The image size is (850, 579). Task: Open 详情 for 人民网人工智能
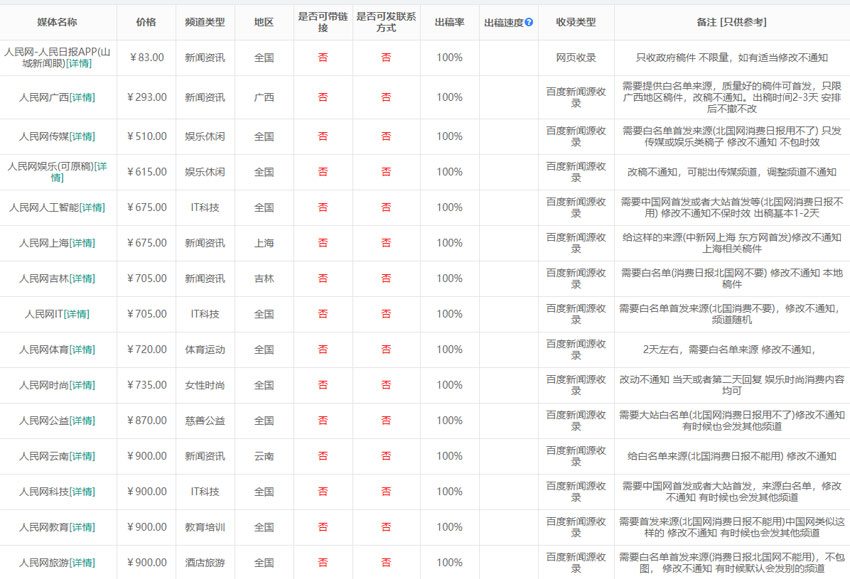[x=91, y=208]
